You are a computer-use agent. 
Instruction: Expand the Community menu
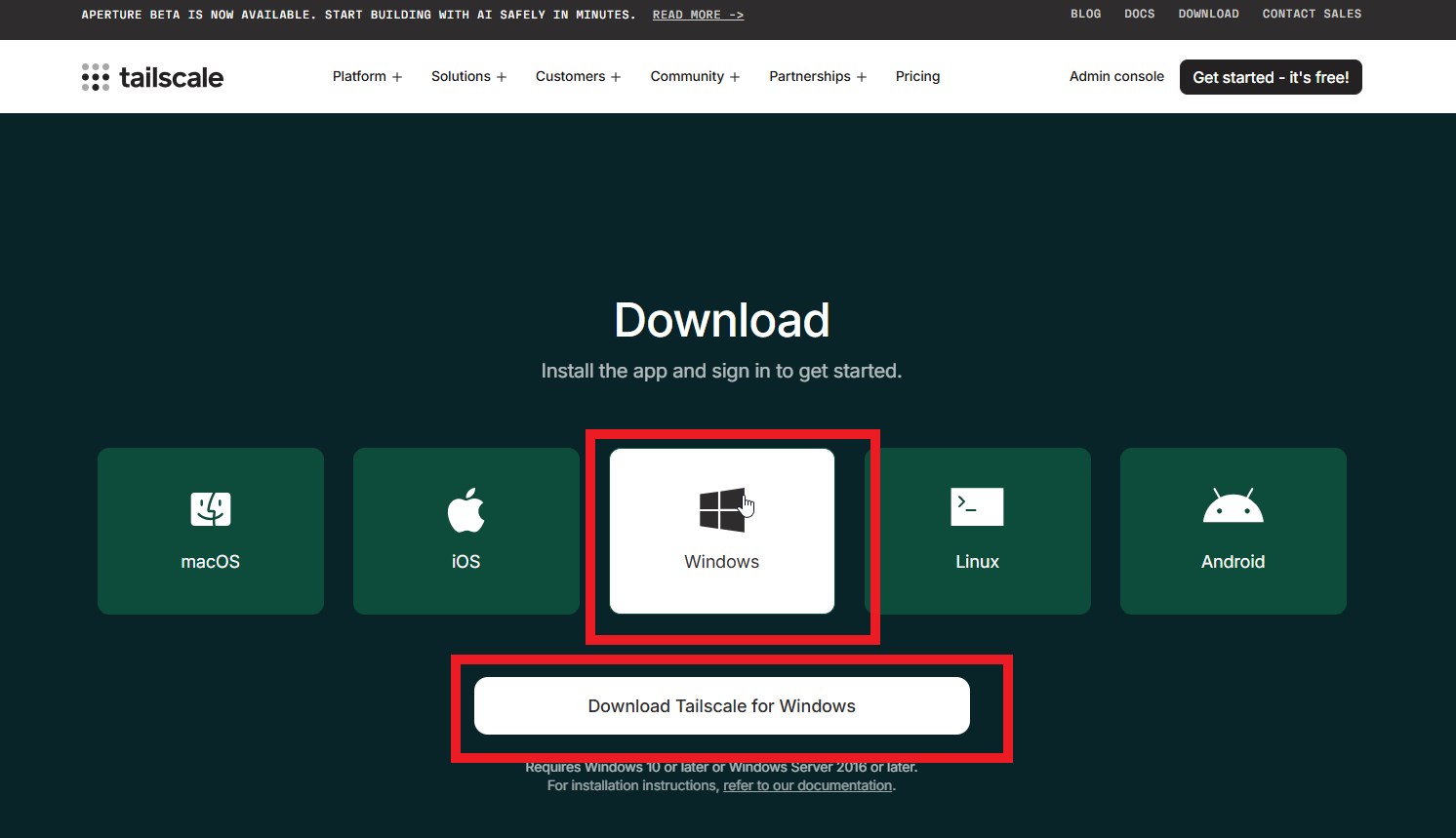[x=695, y=76]
